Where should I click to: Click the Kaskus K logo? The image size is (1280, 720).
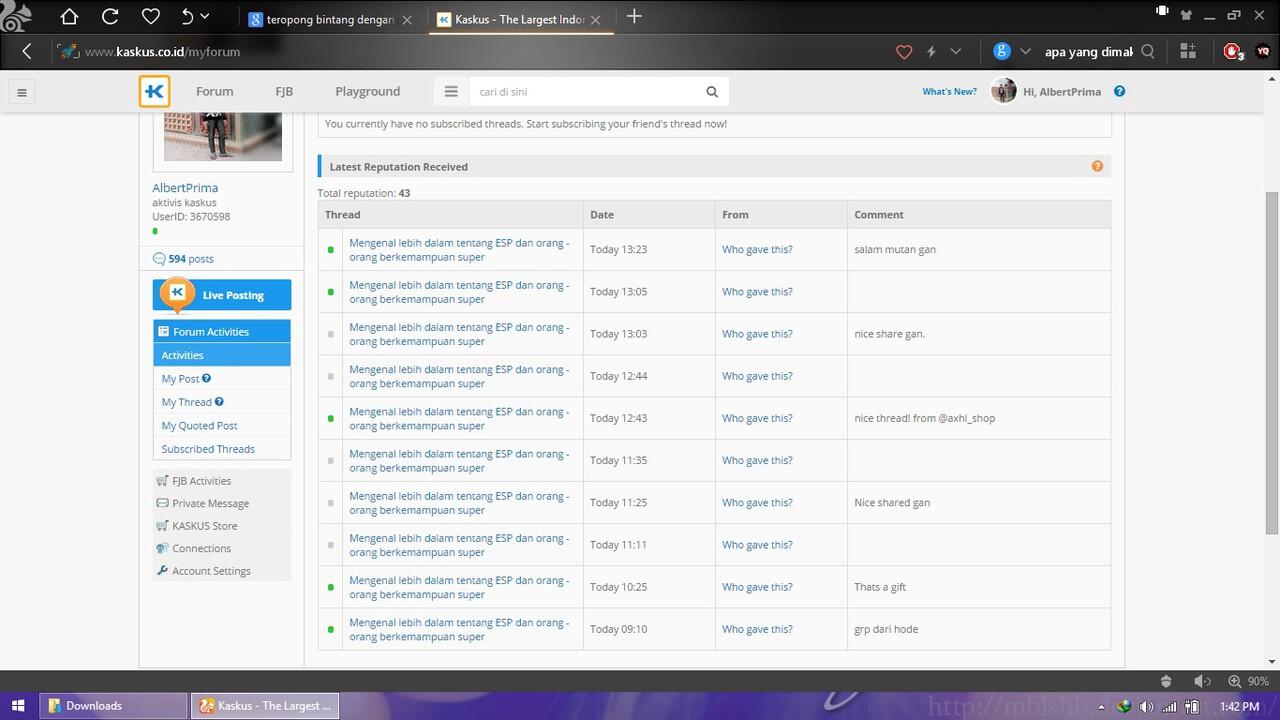point(155,91)
